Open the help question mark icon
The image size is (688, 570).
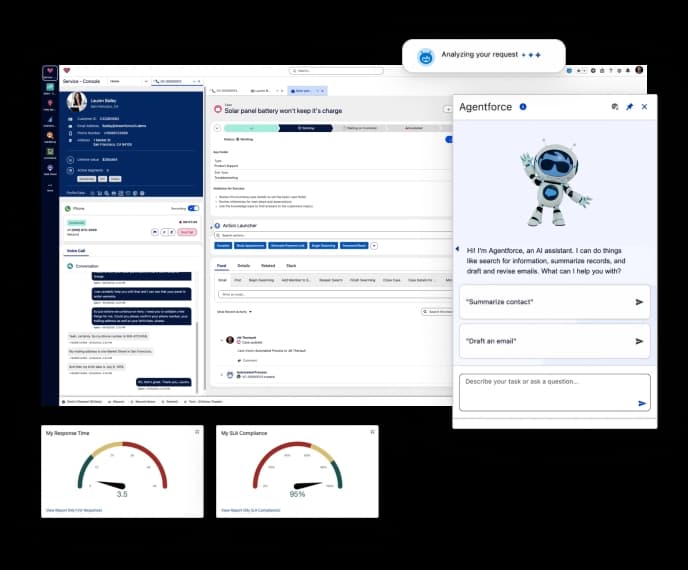[610, 71]
